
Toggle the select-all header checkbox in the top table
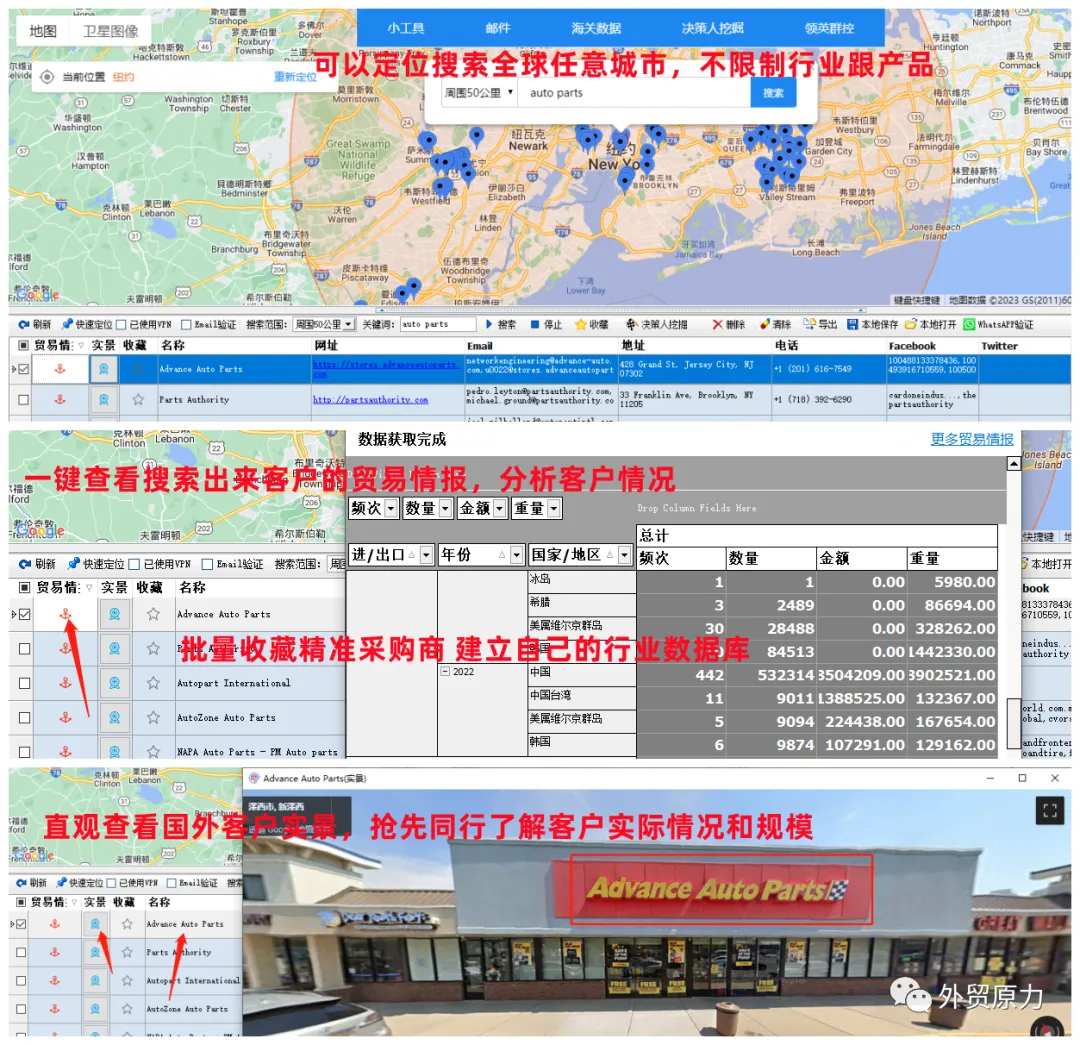pos(23,345)
